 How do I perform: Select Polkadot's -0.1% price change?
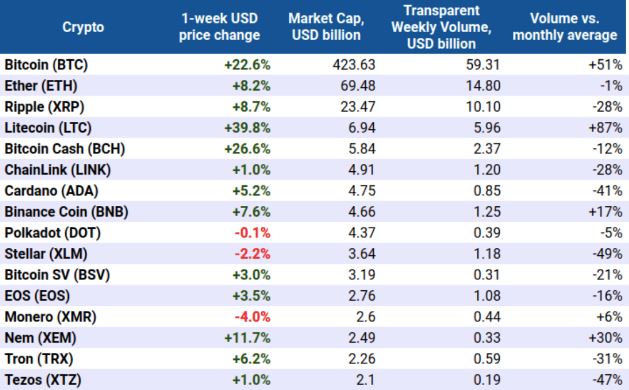[x=253, y=233]
